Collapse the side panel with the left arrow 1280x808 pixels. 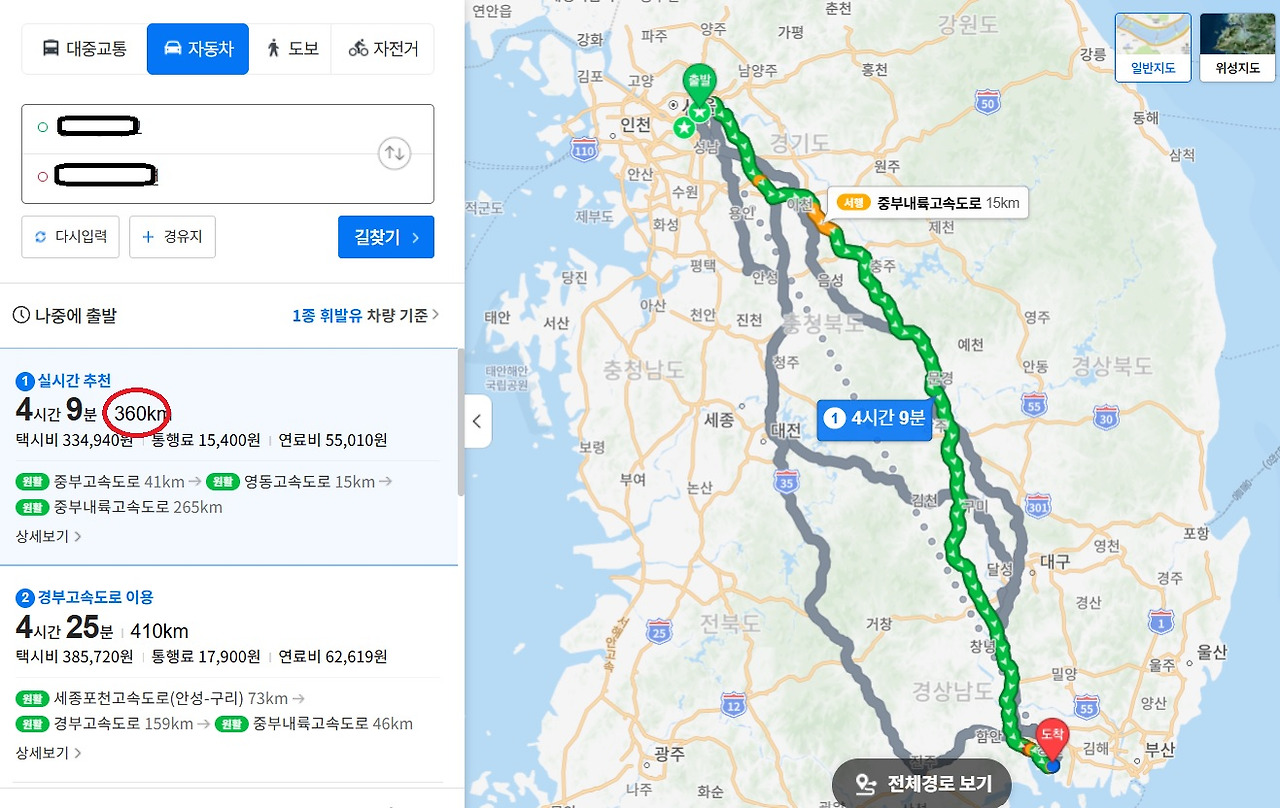tap(477, 421)
